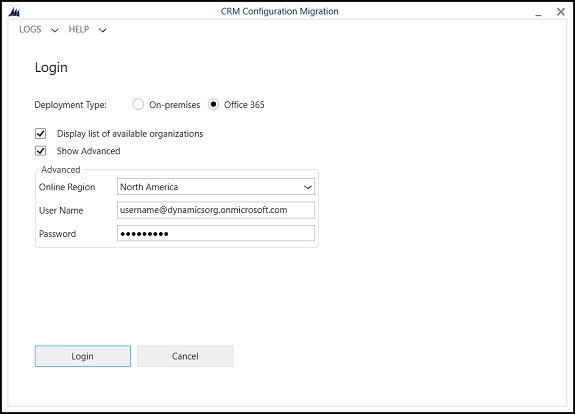Open the HELP menu

(x=79, y=29)
